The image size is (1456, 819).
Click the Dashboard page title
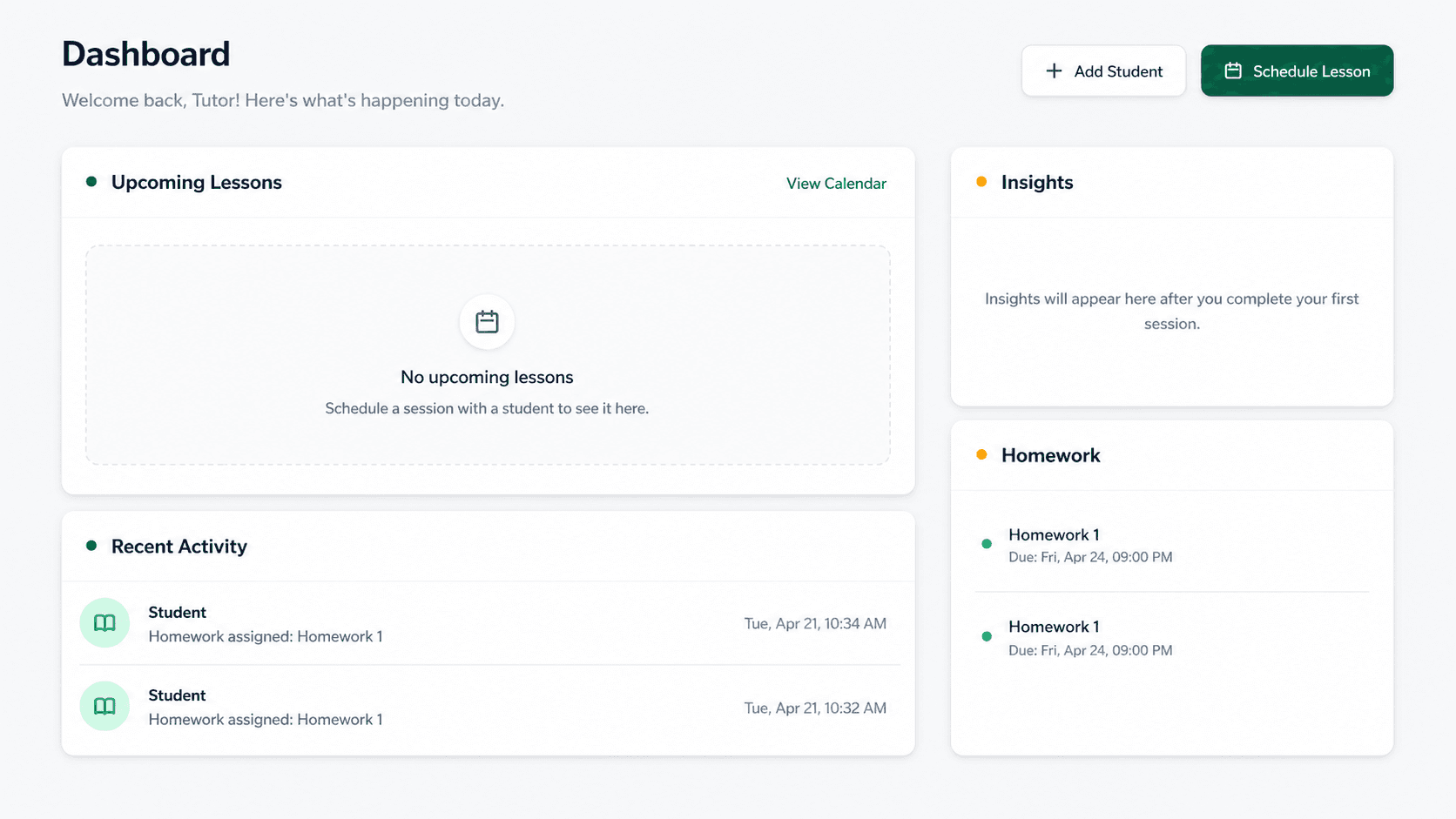pyautogui.click(x=146, y=54)
